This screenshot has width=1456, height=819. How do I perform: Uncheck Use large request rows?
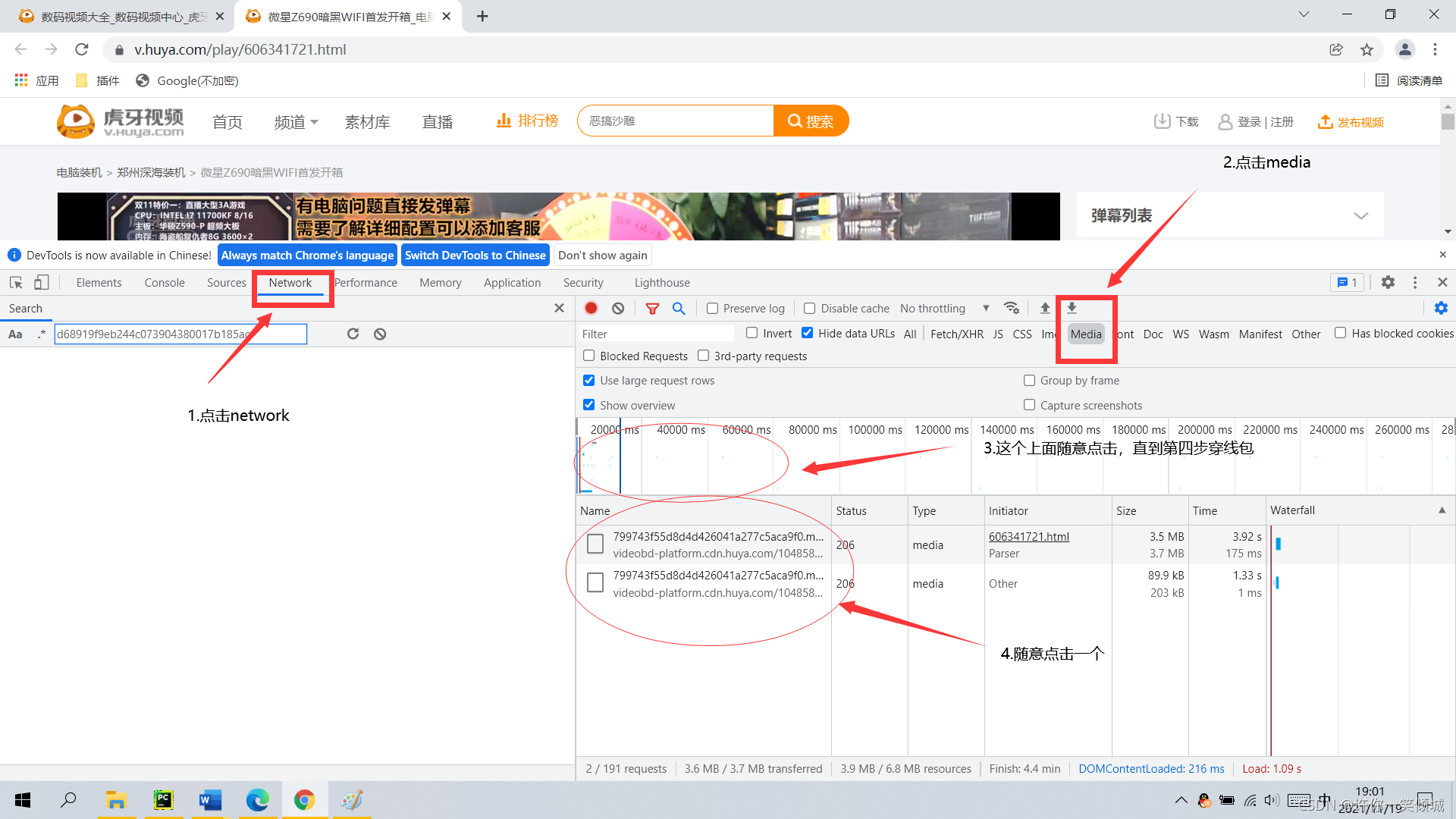click(589, 381)
